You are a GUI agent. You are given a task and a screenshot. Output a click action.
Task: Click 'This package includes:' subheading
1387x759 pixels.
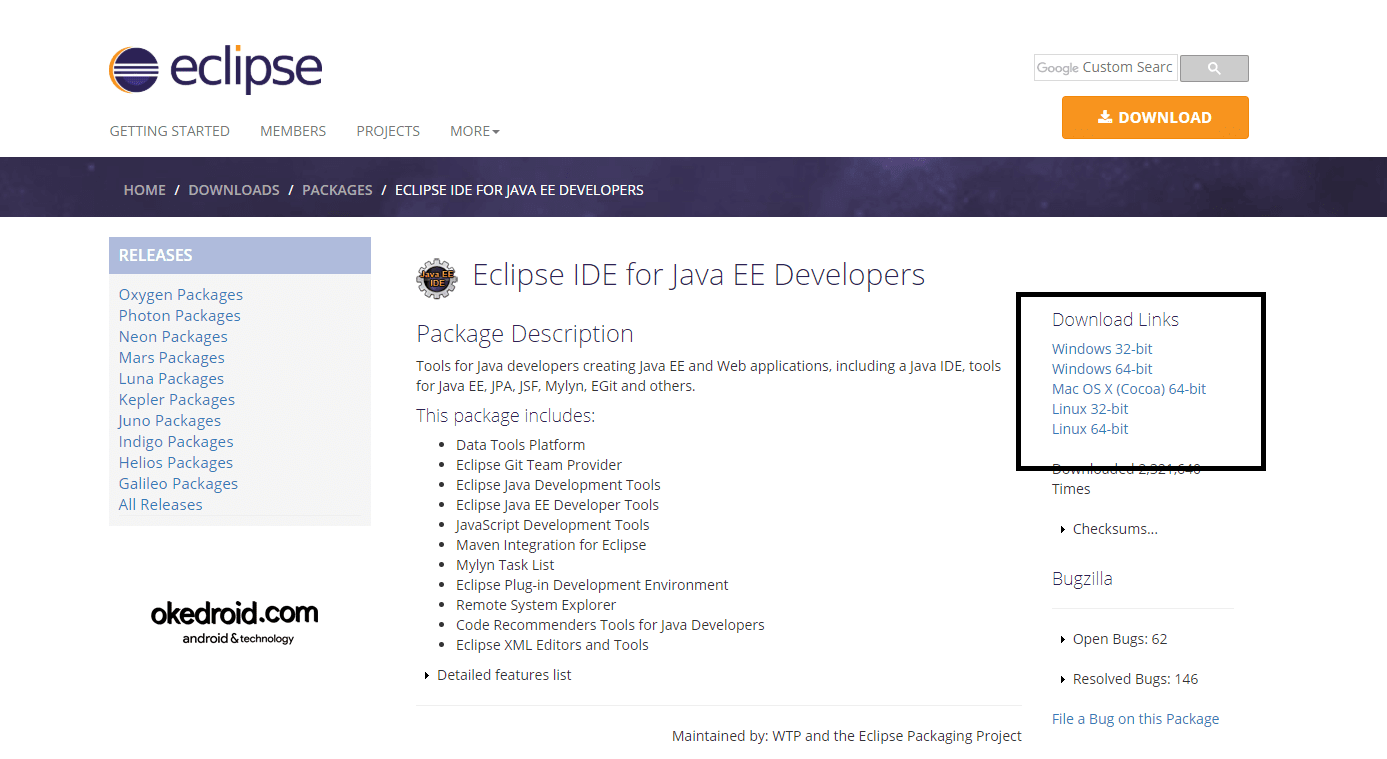tap(505, 416)
